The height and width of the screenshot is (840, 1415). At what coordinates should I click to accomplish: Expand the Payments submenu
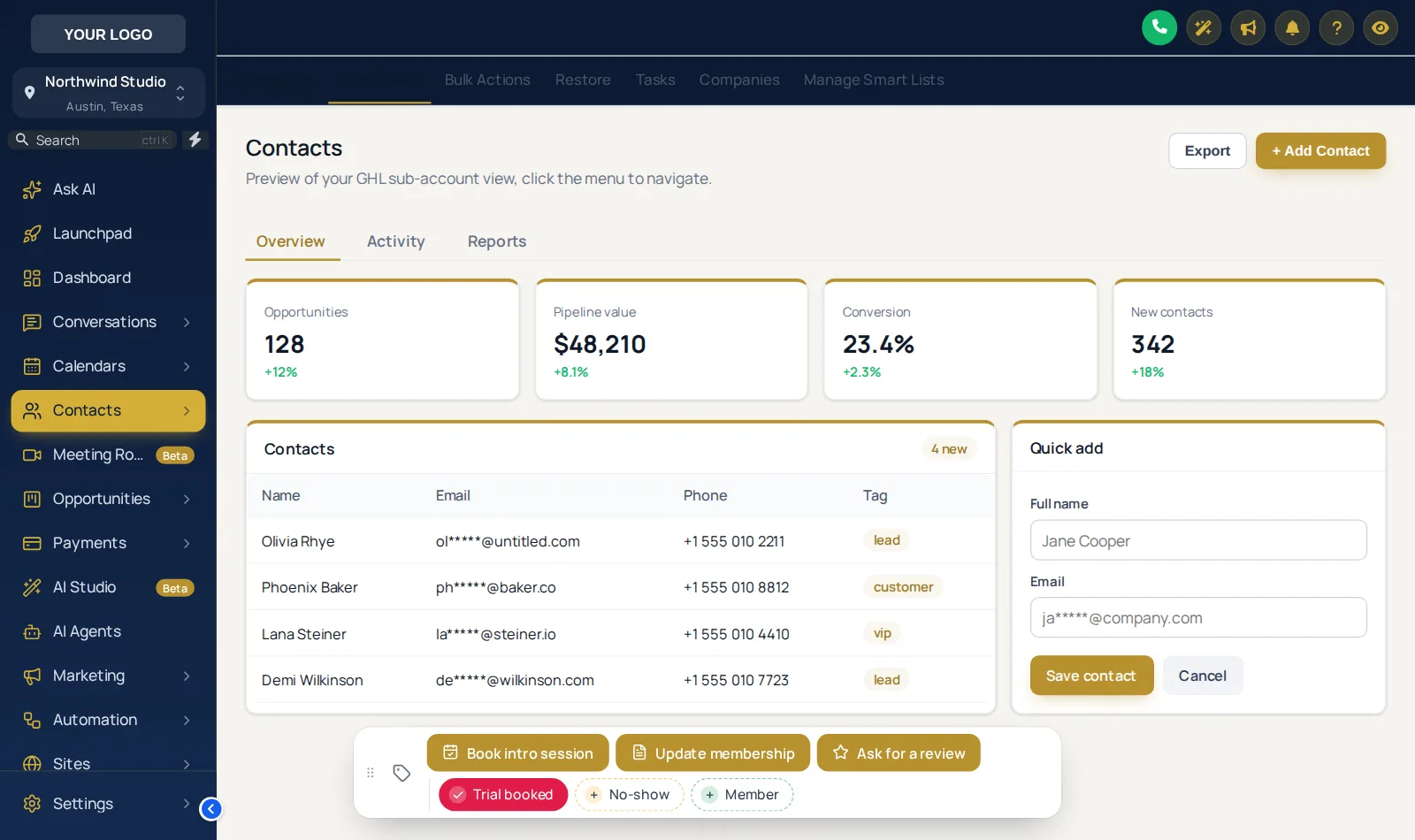[187, 543]
